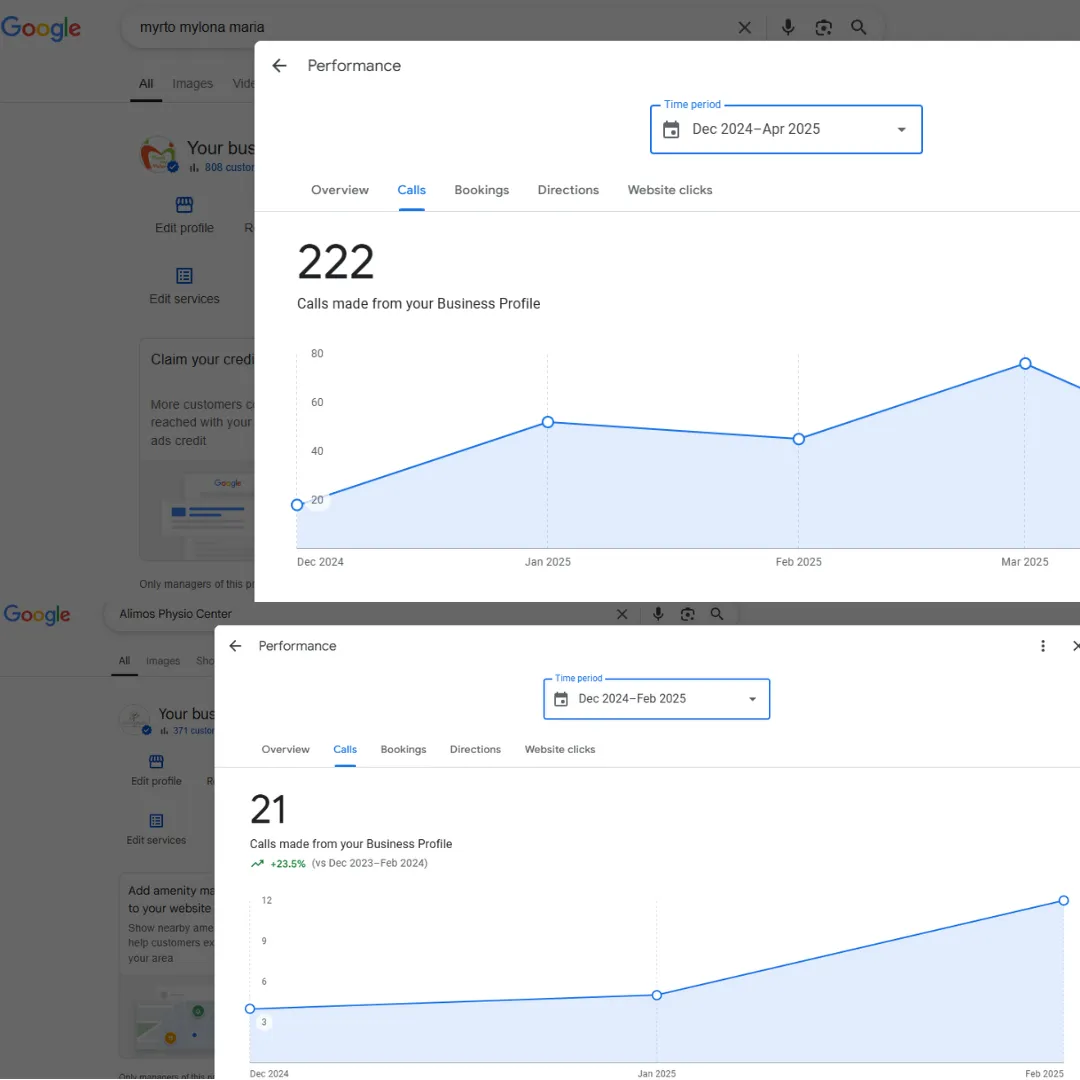Viewport: 1080px width, 1080px height.
Task: Open Website clicks tab in lower Performance panel
Action: tap(560, 749)
